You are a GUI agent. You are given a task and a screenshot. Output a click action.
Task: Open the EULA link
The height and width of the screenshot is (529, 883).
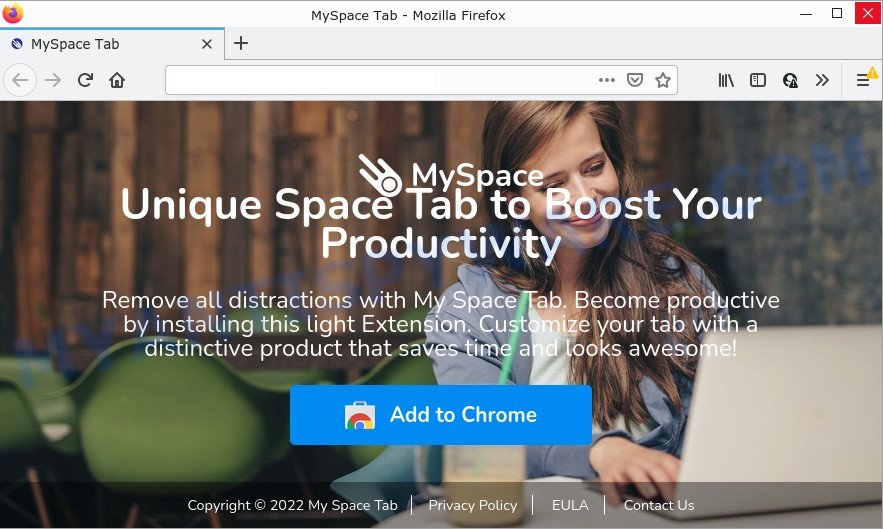[570, 505]
